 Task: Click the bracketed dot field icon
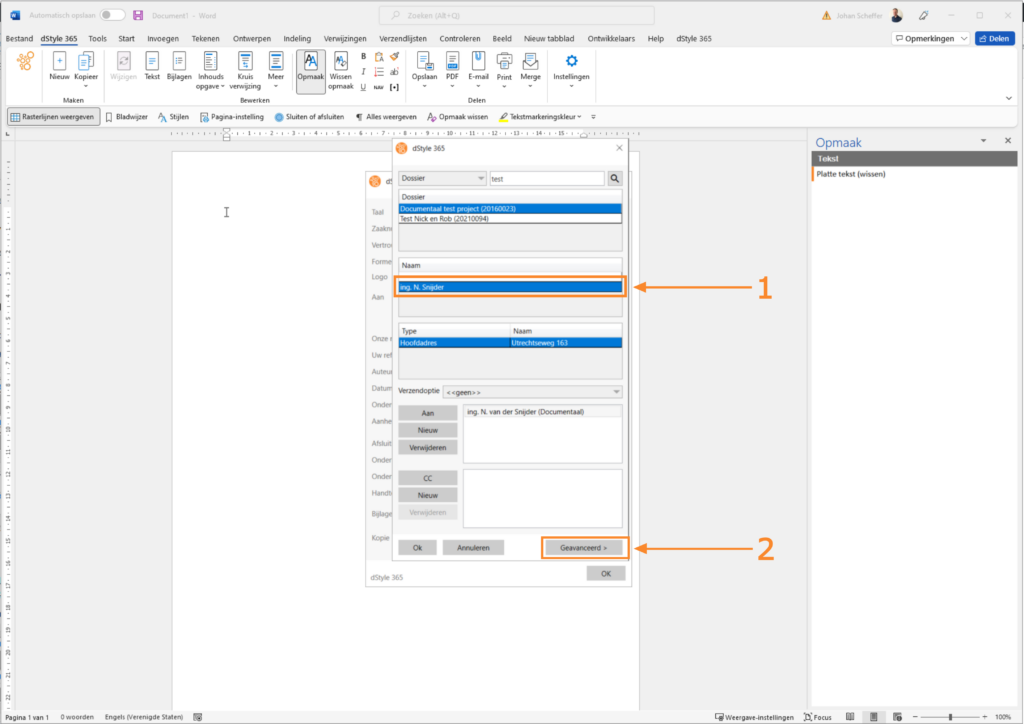pyautogui.click(x=394, y=87)
